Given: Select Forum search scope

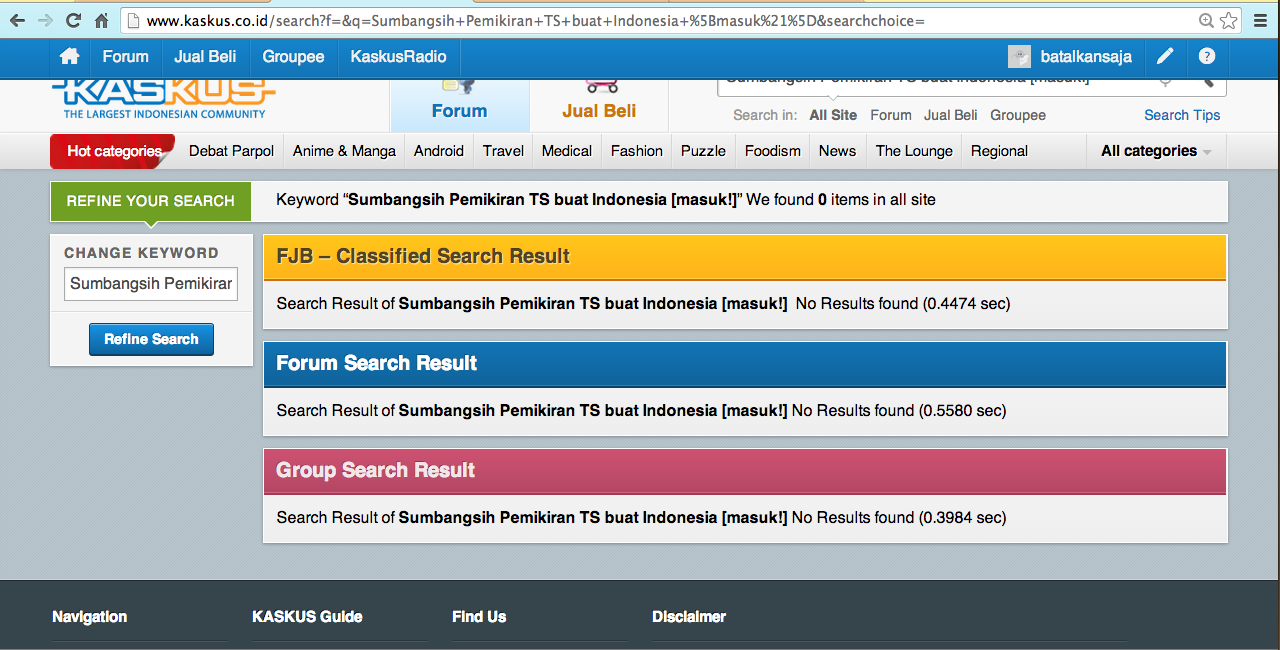Looking at the screenshot, I should (x=891, y=115).
